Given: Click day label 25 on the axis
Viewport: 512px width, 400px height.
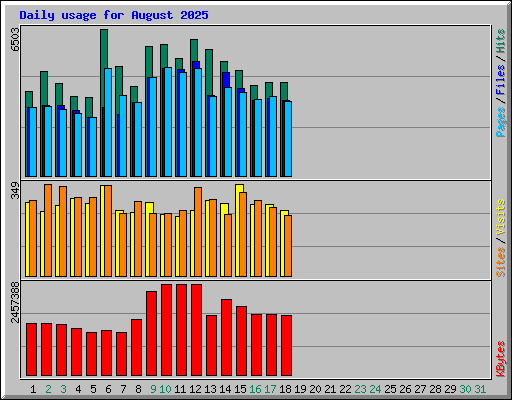Looking at the screenshot, I should click(x=390, y=389).
